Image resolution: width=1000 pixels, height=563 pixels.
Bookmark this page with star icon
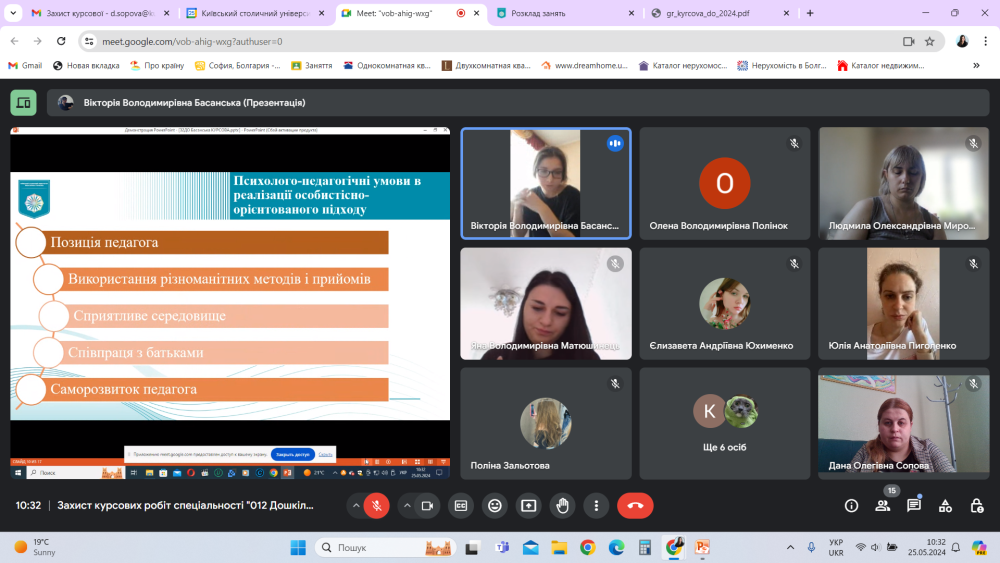930,41
